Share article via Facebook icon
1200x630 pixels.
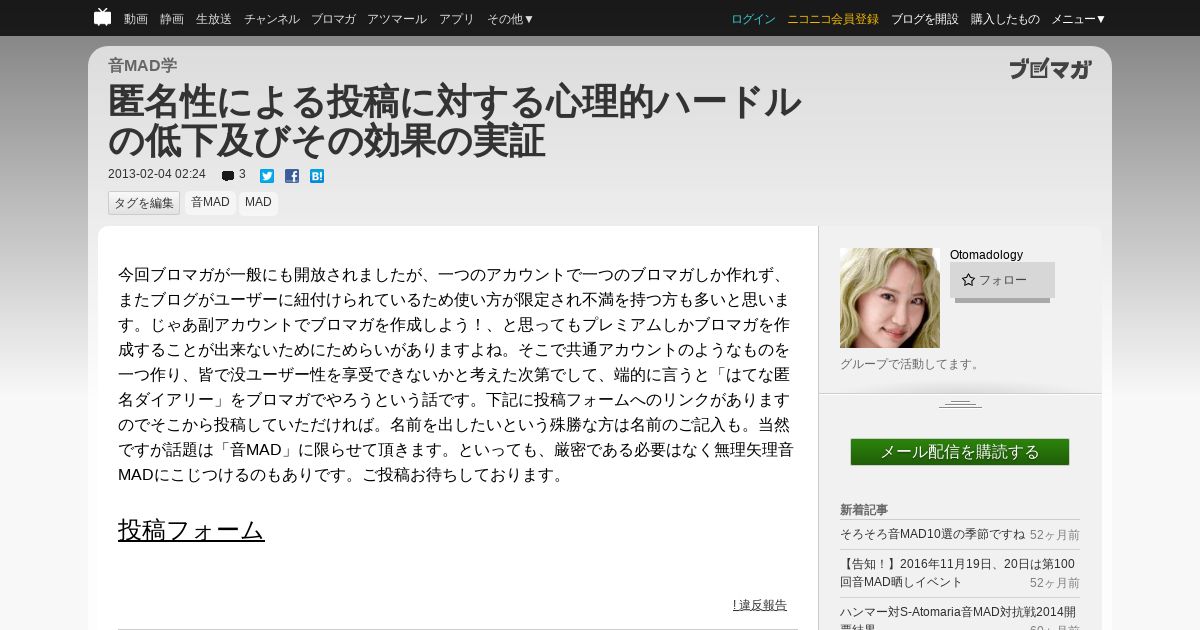pyautogui.click(x=292, y=176)
